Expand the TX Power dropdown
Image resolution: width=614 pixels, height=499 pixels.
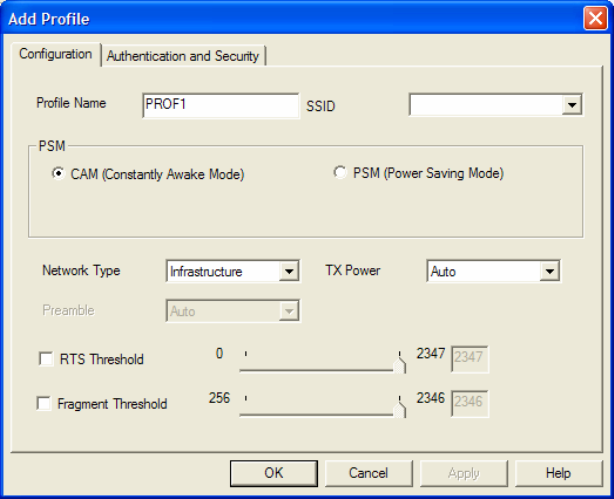(x=548, y=271)
